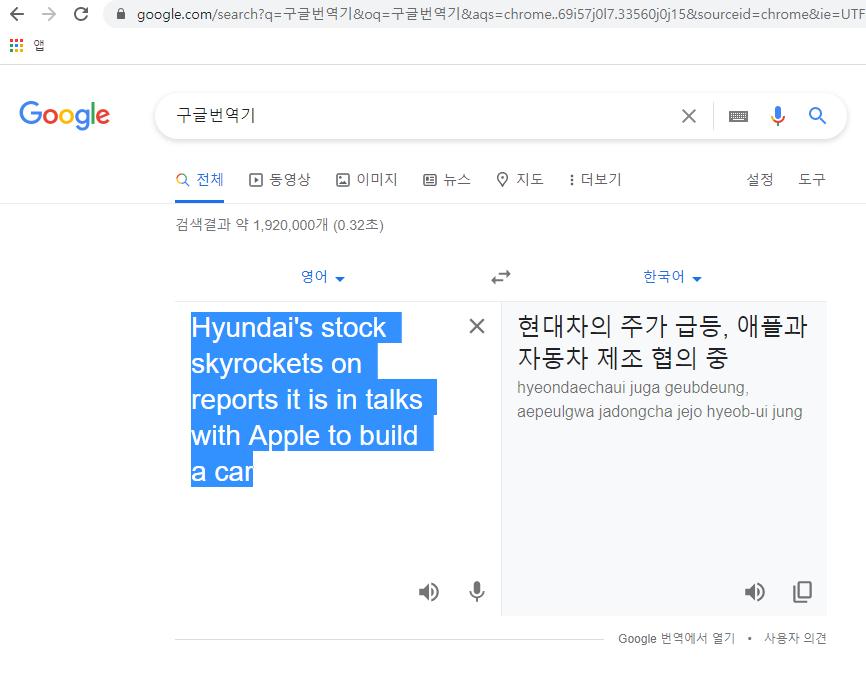Open the 더보기 more menu
Screen dimensions: 866x675
point(595,180)
